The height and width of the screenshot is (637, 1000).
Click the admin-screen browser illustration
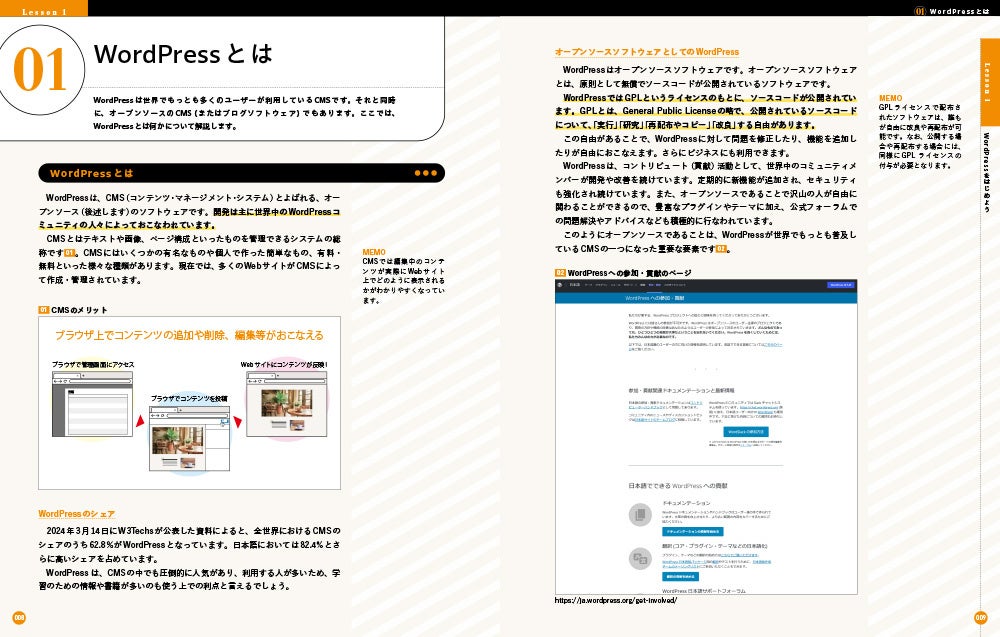[x=92, y=404]
